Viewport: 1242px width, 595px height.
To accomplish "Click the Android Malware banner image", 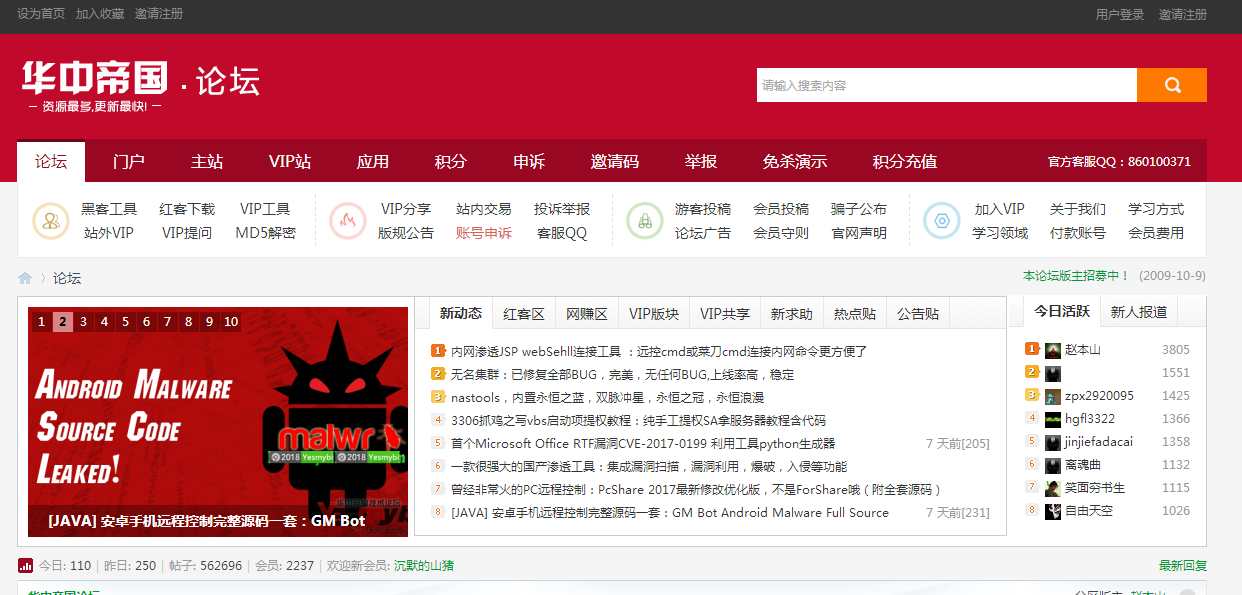I will pyautogui.click(x=218, y=421).
